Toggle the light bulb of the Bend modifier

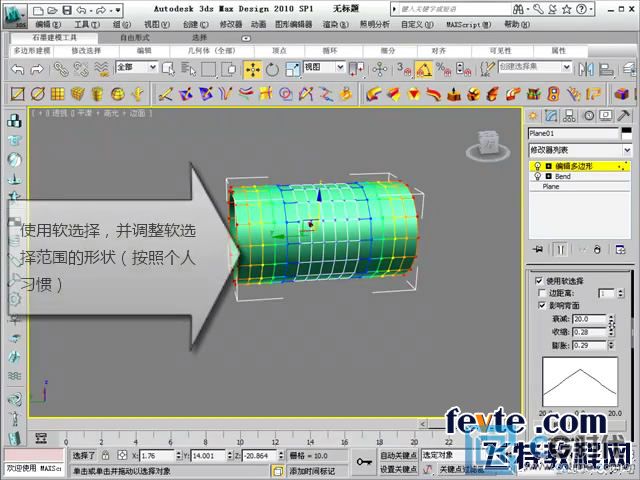[x=538, y=176]
